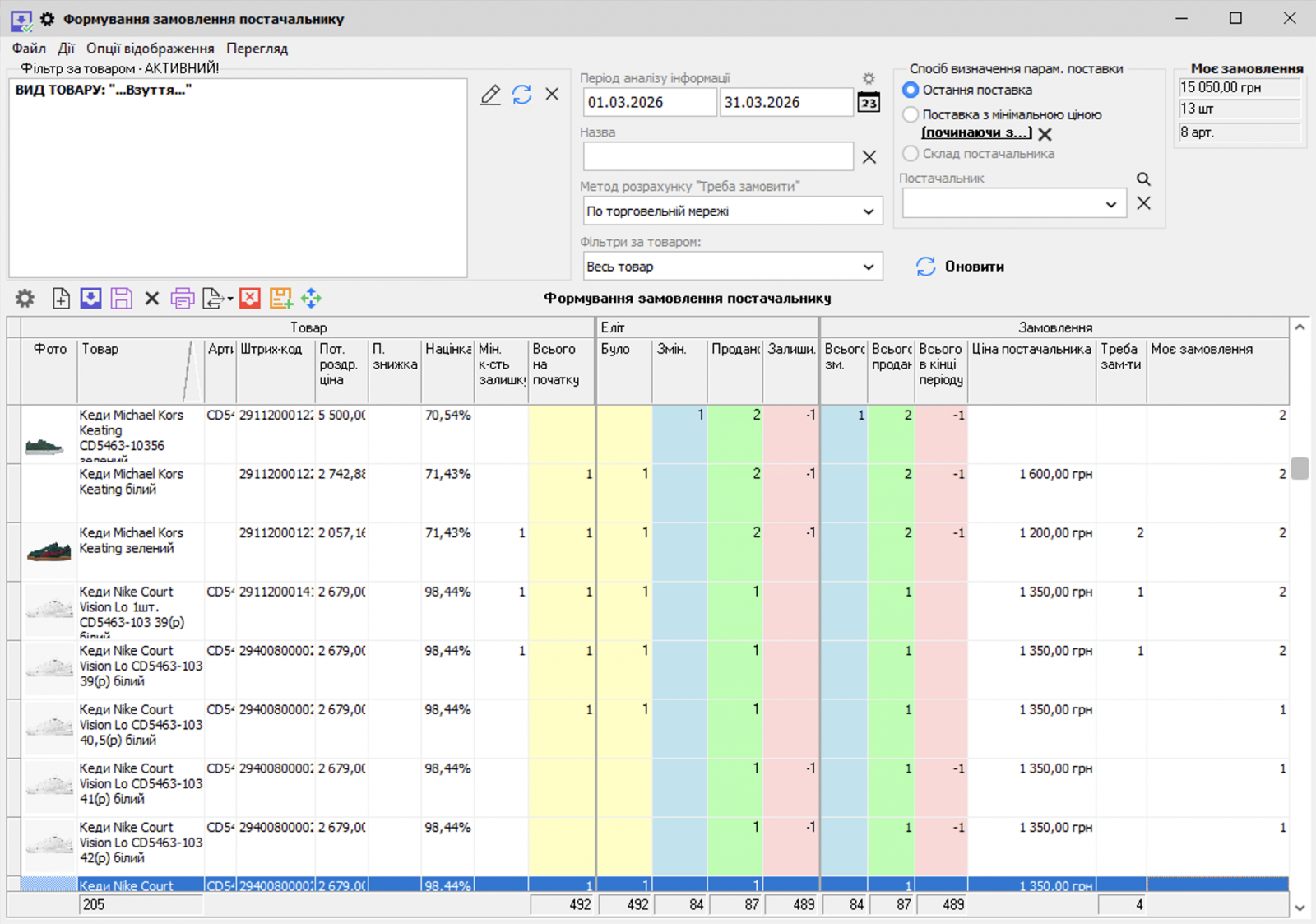Click the purple floppy disk save icon
Screen dimensions: 1316x924
(122, 299)
